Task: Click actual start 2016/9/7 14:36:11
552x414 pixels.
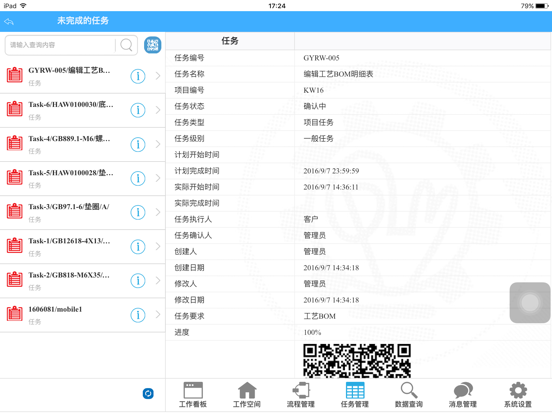Action: (331, 187)
